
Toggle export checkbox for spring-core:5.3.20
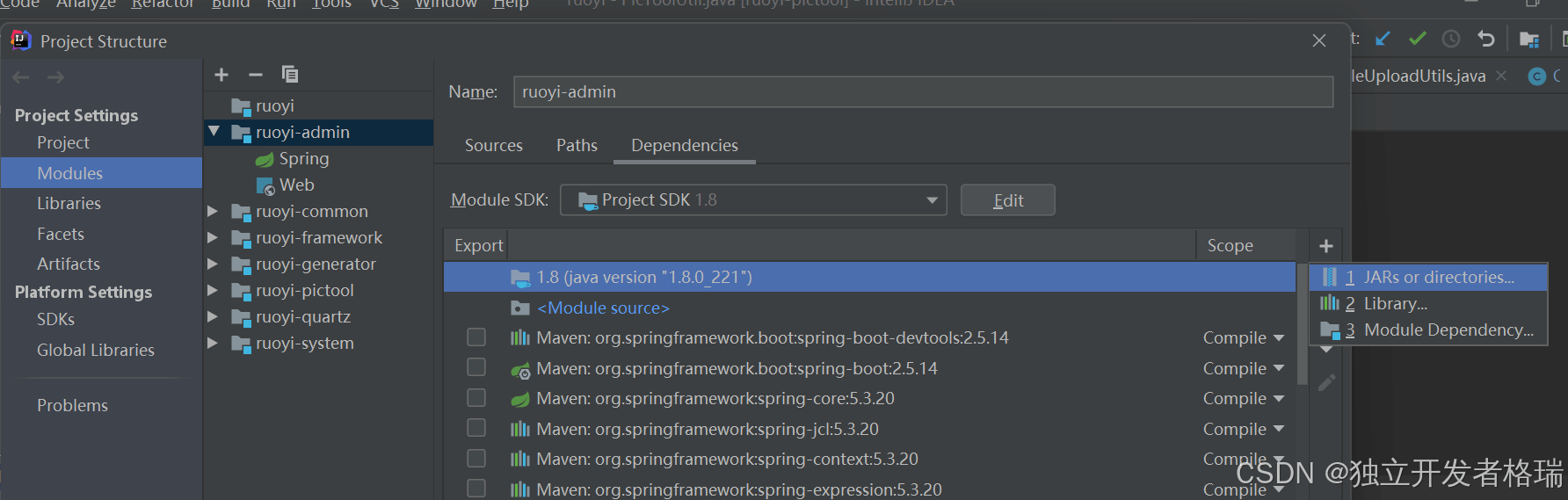coord(476,398)
